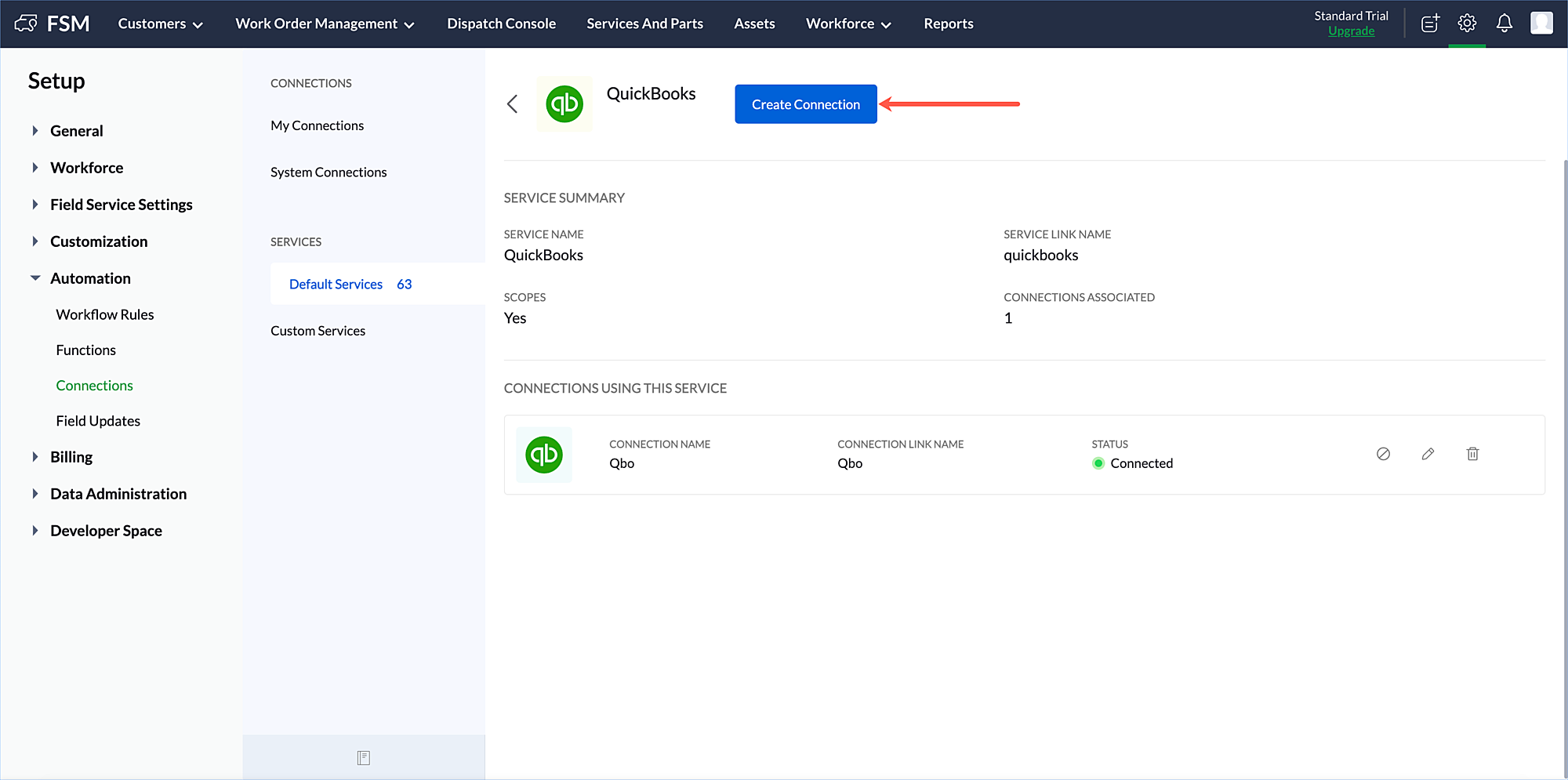The width and height of the screenshot is (1568, 780).
Task: Collapse the panel using bottom sidebar icon
Action: tap(363, 757)
